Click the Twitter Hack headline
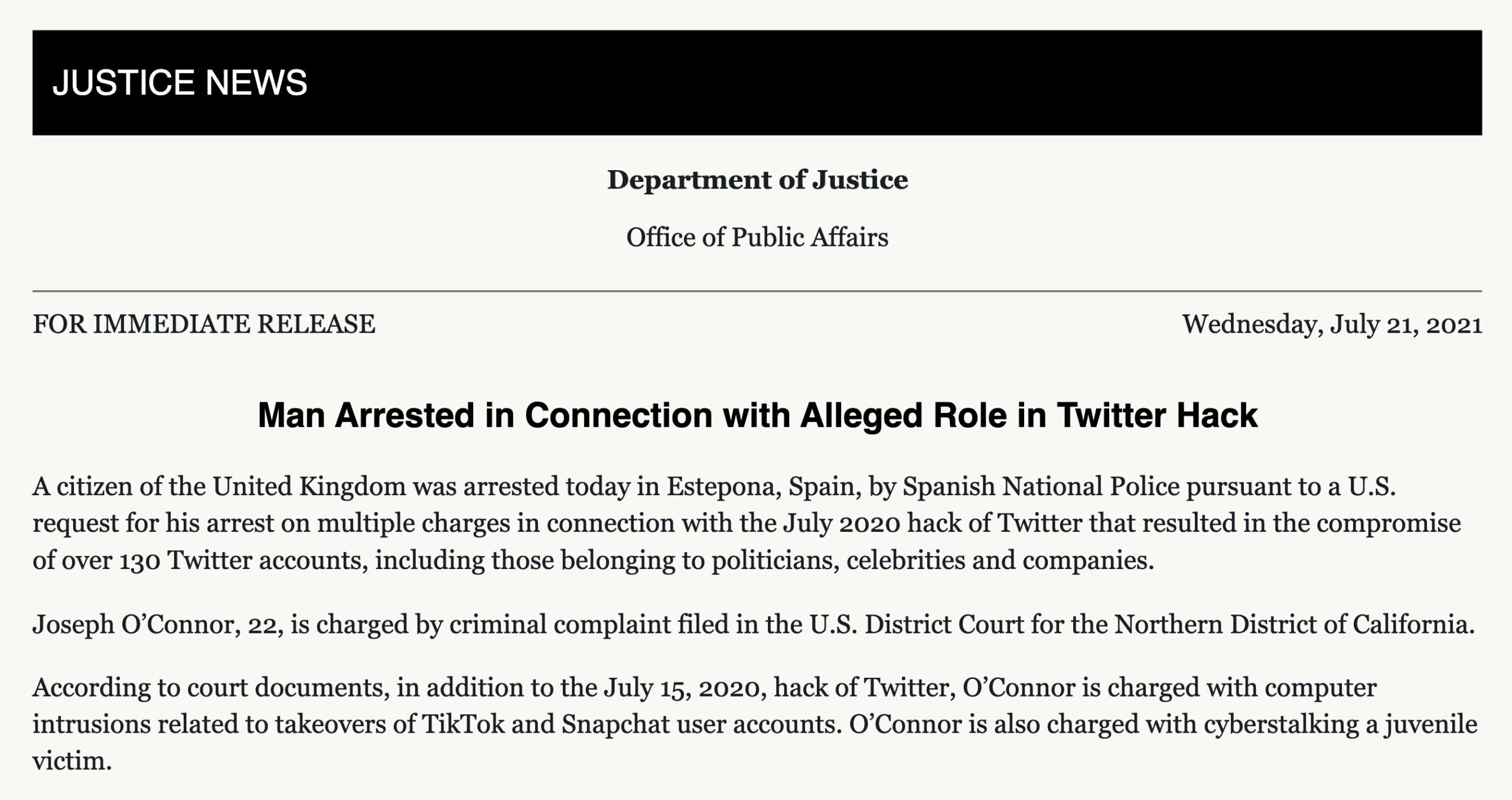This screenshot has height=800, width=1512. click(757, 415)
